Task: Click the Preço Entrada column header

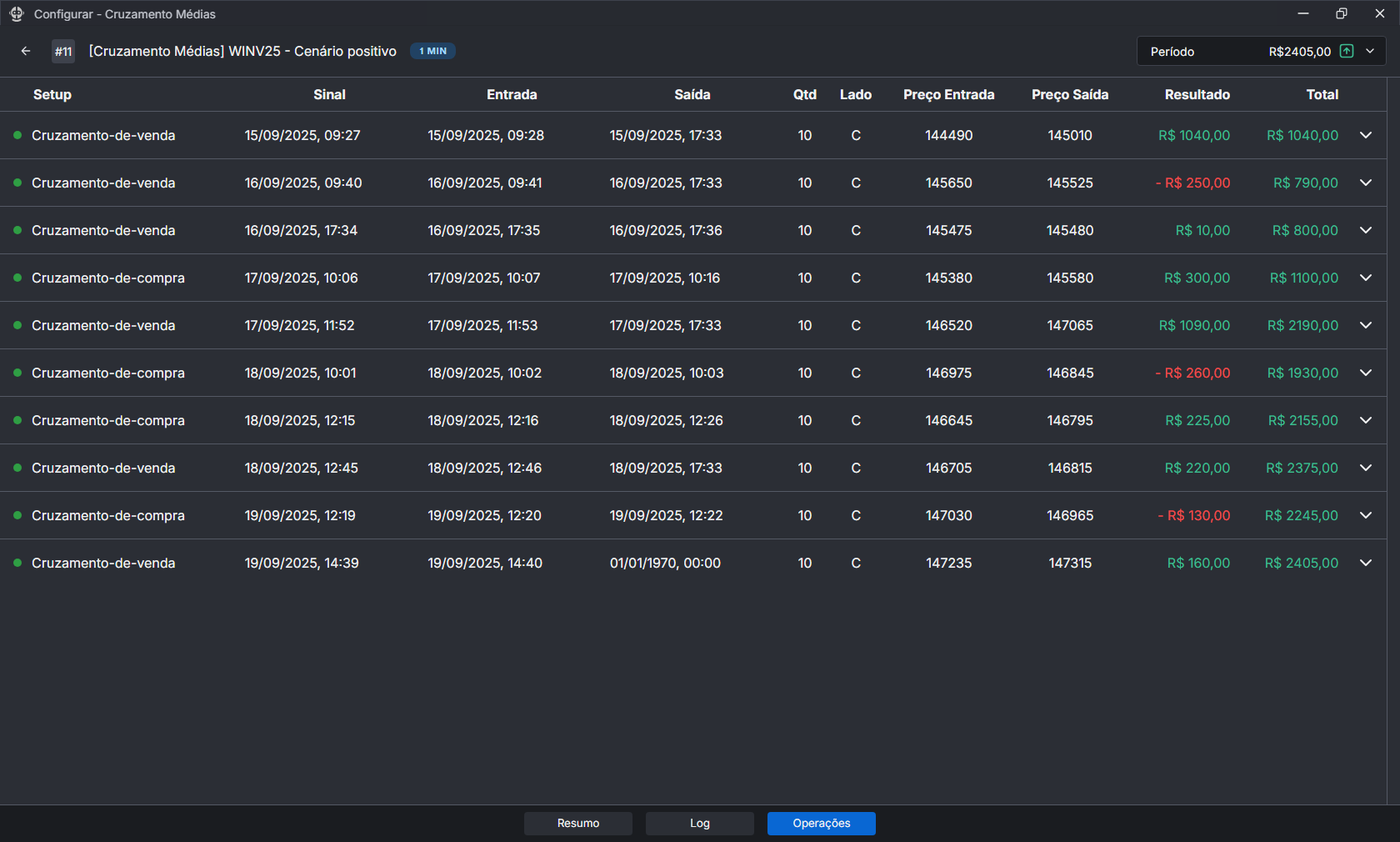Action: point(948,94)
